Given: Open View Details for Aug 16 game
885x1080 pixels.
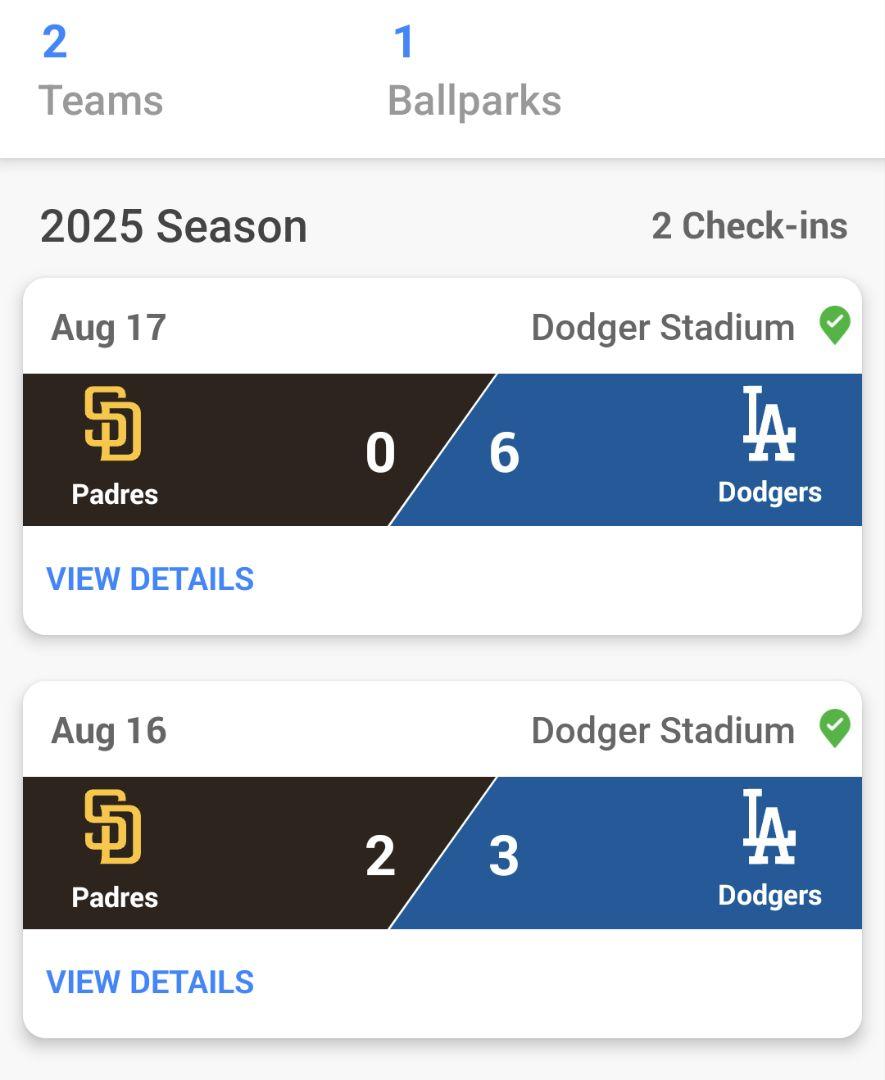Looking at the screenshot, I should [150, 982].
